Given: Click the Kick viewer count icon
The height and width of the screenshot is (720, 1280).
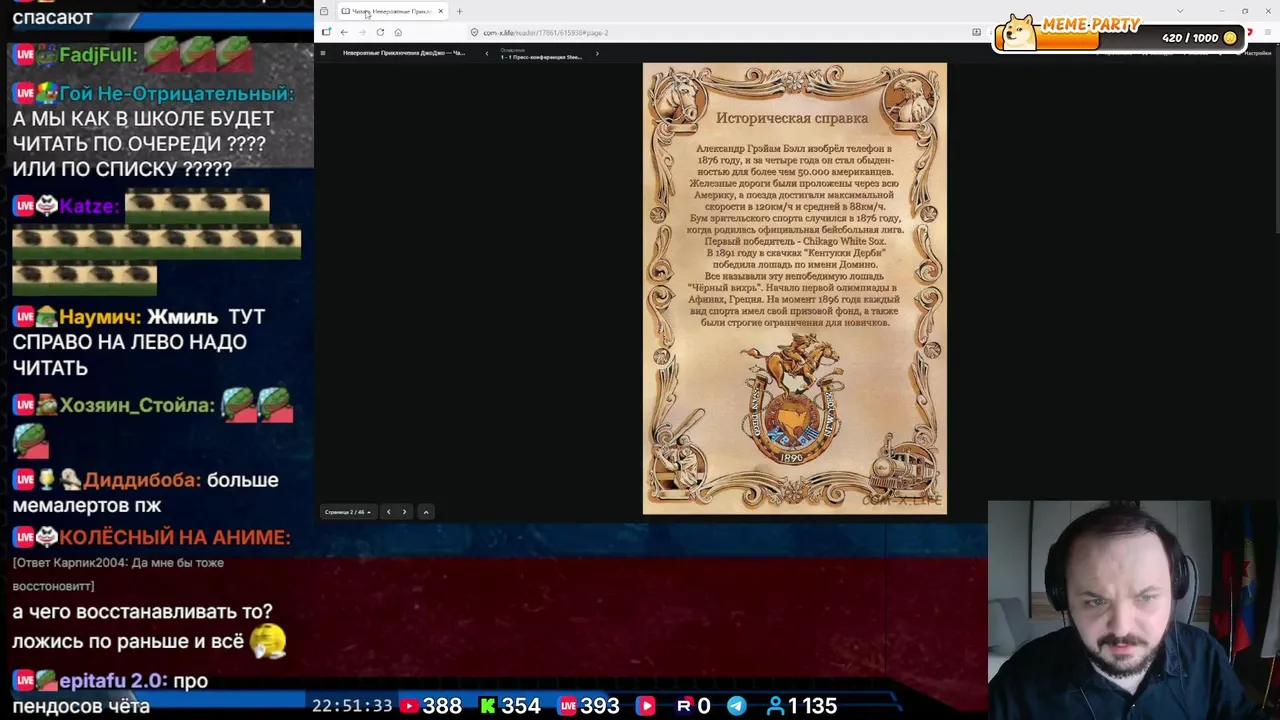Looking at the screenshot, I should tap(487, 706).
